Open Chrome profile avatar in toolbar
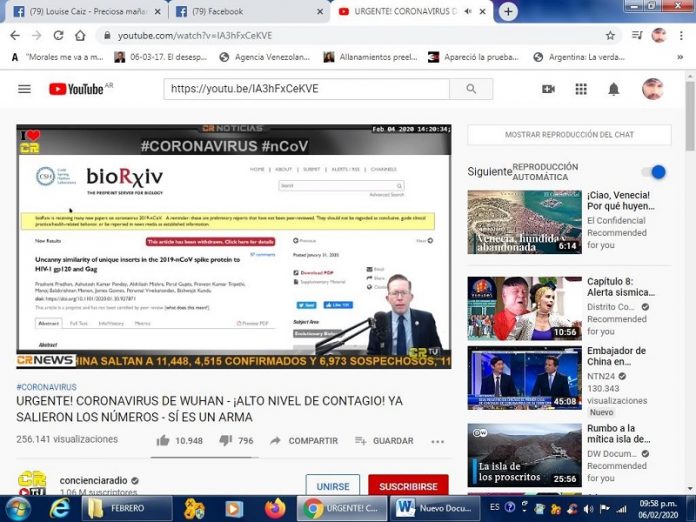The image size is (696, 522). 659,36
